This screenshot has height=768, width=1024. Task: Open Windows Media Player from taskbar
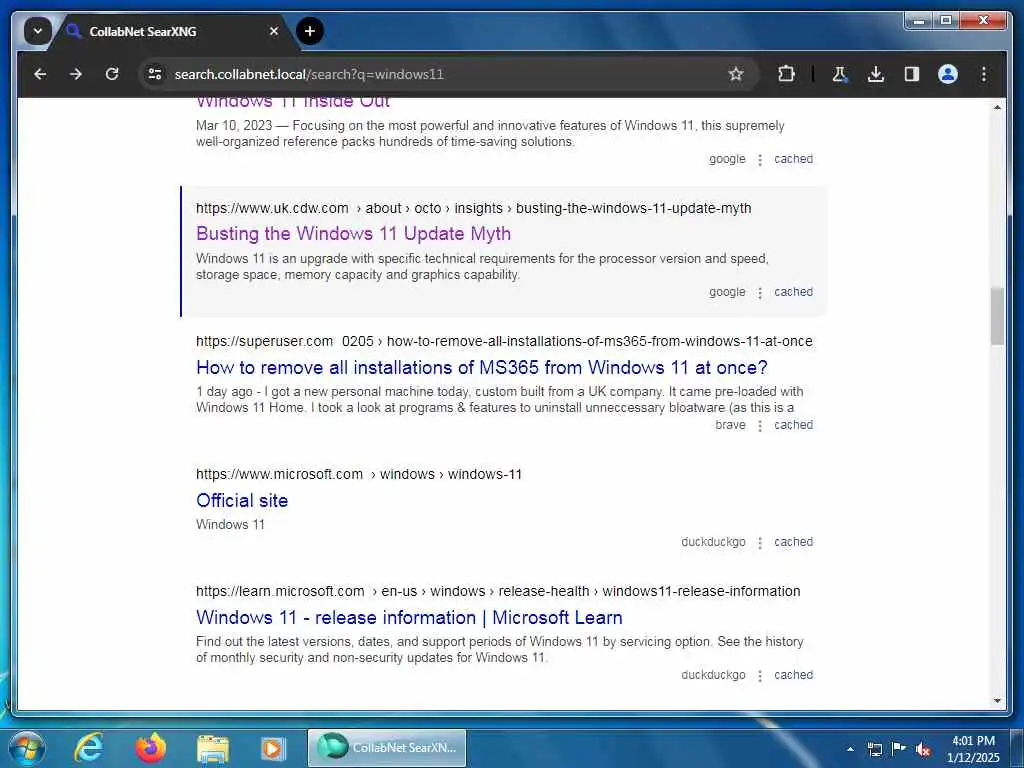pyautogui.click(x=272, y=749)
